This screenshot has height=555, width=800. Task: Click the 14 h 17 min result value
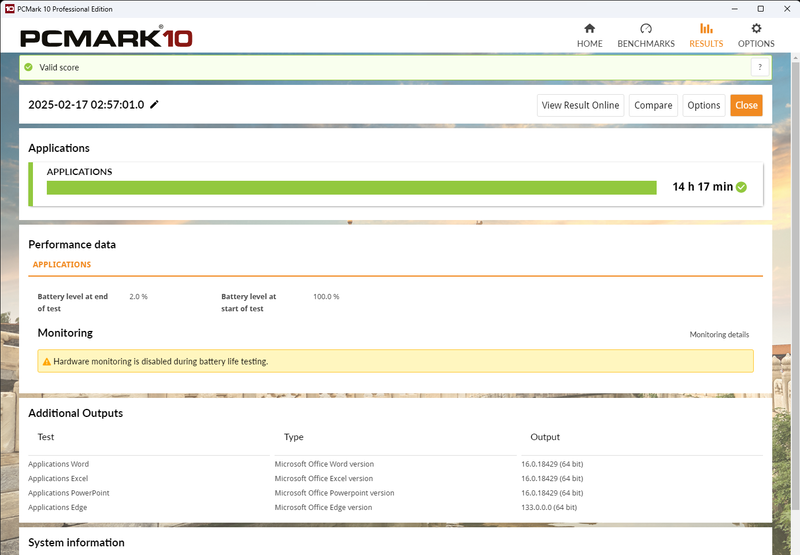pos(703,187)
